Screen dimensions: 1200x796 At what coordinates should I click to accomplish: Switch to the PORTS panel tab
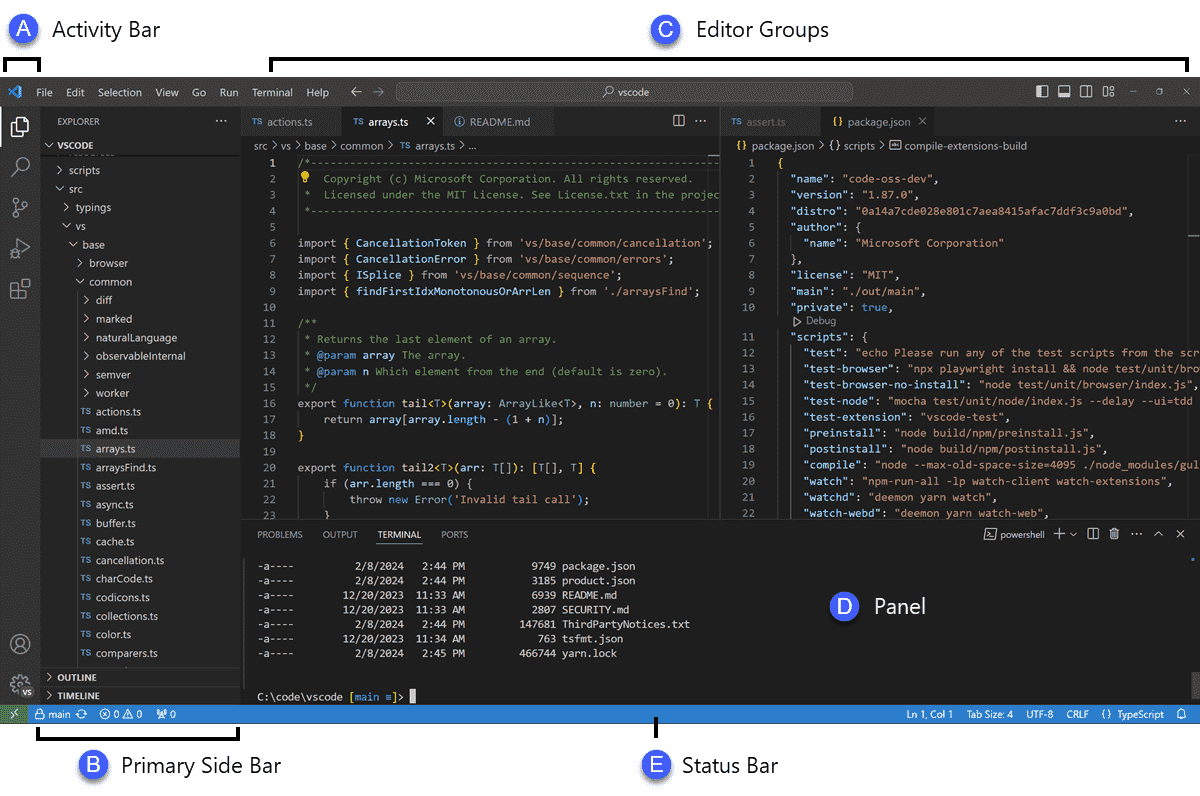click(454, 534)
